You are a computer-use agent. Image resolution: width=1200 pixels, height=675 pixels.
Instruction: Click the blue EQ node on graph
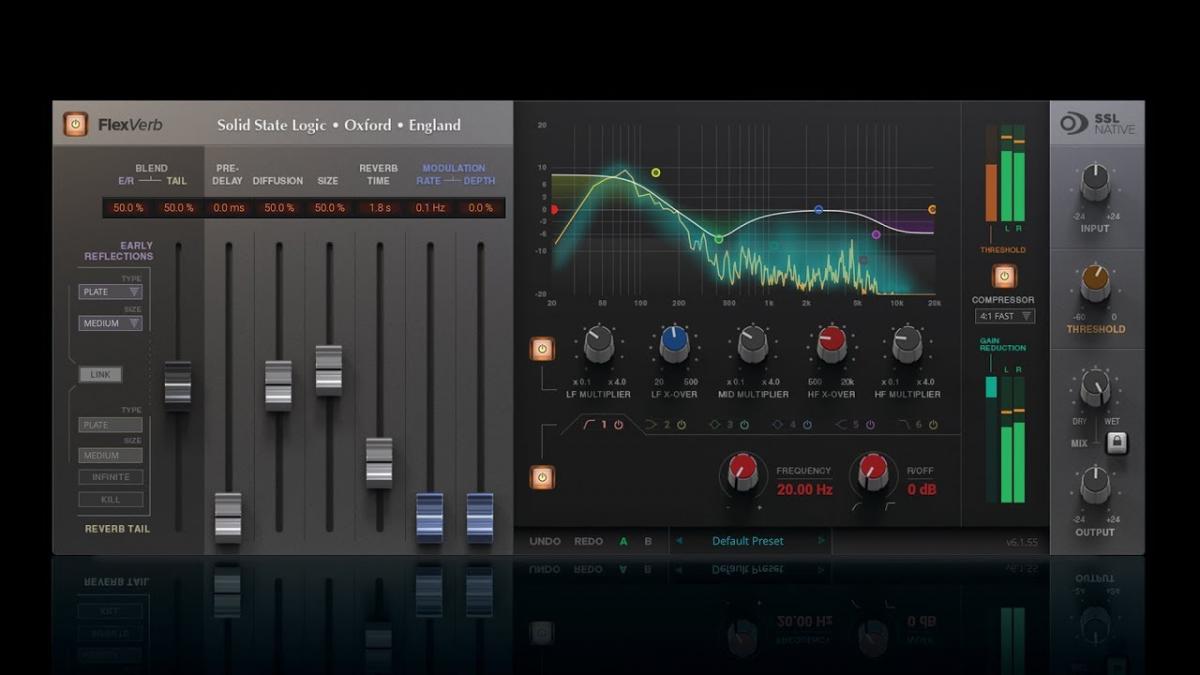818,210
